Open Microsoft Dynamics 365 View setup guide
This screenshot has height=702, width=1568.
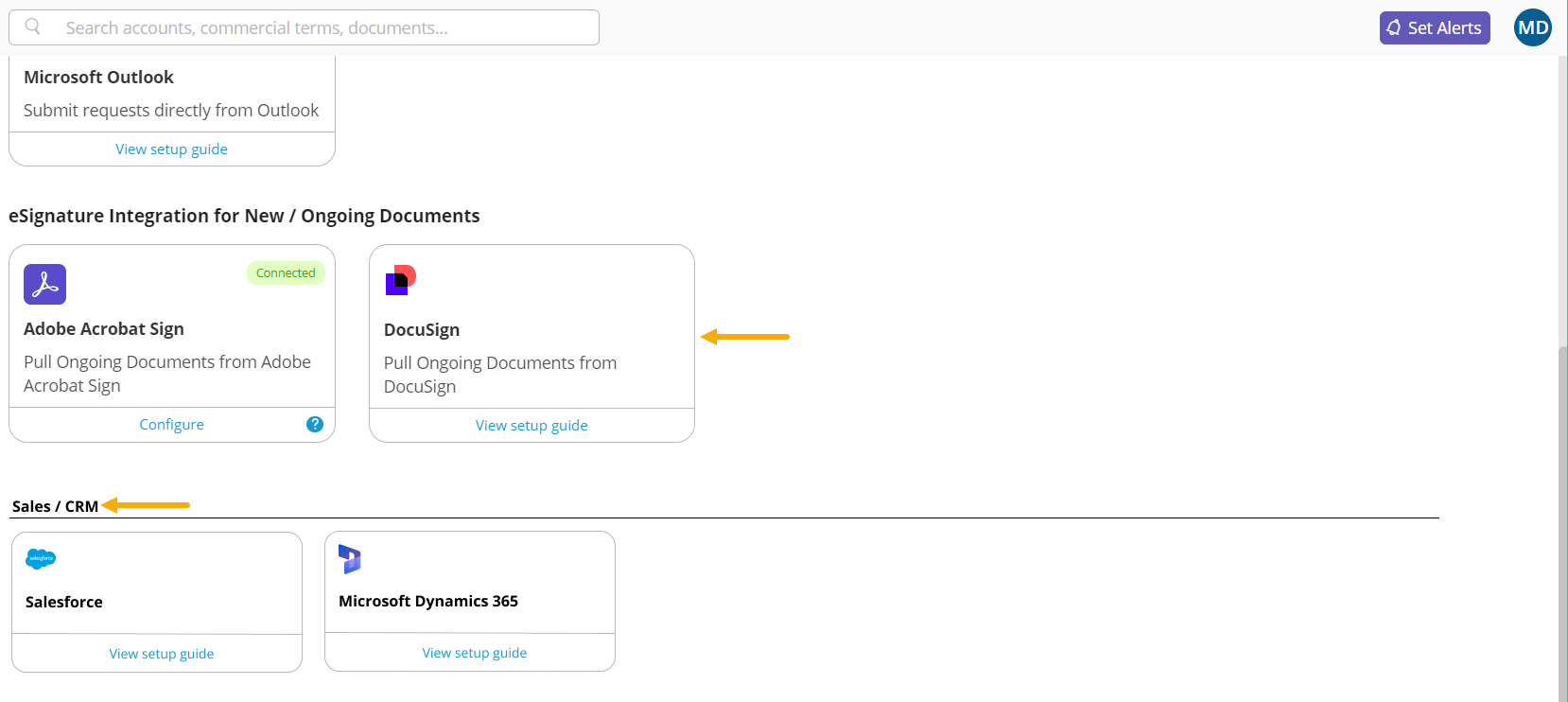(x=474, y=652)
